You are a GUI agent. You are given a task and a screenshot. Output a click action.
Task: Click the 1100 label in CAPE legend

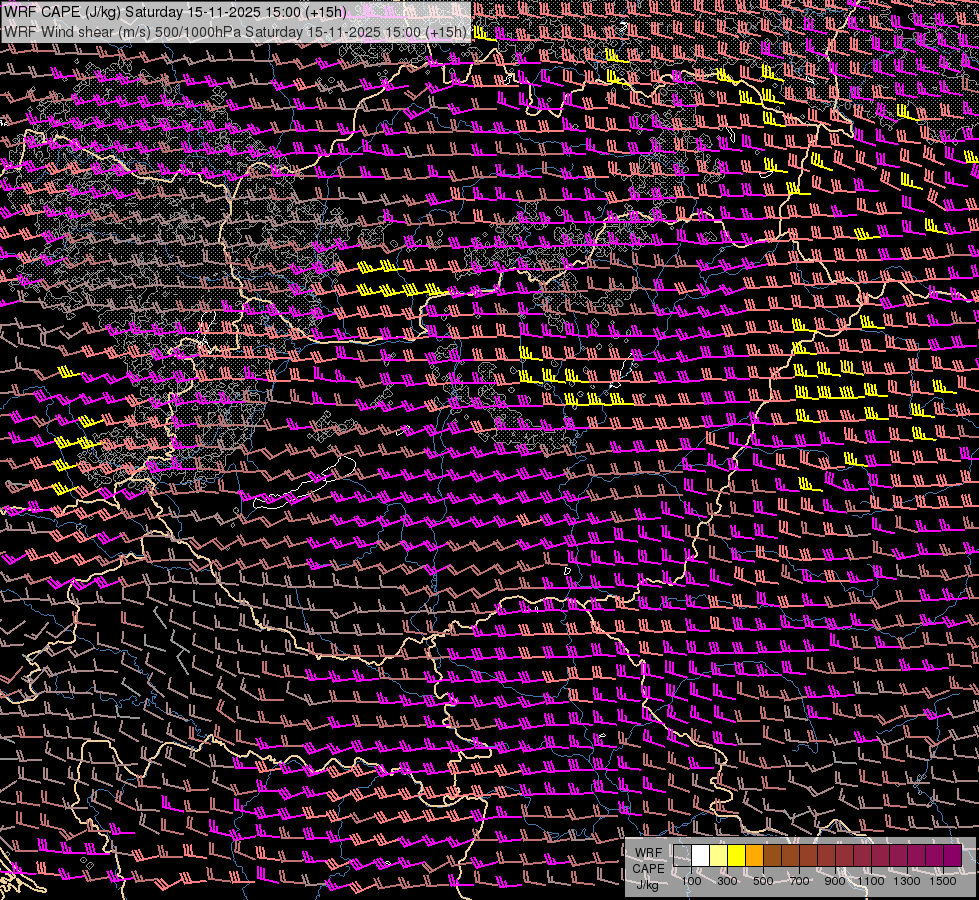[871, 881]
